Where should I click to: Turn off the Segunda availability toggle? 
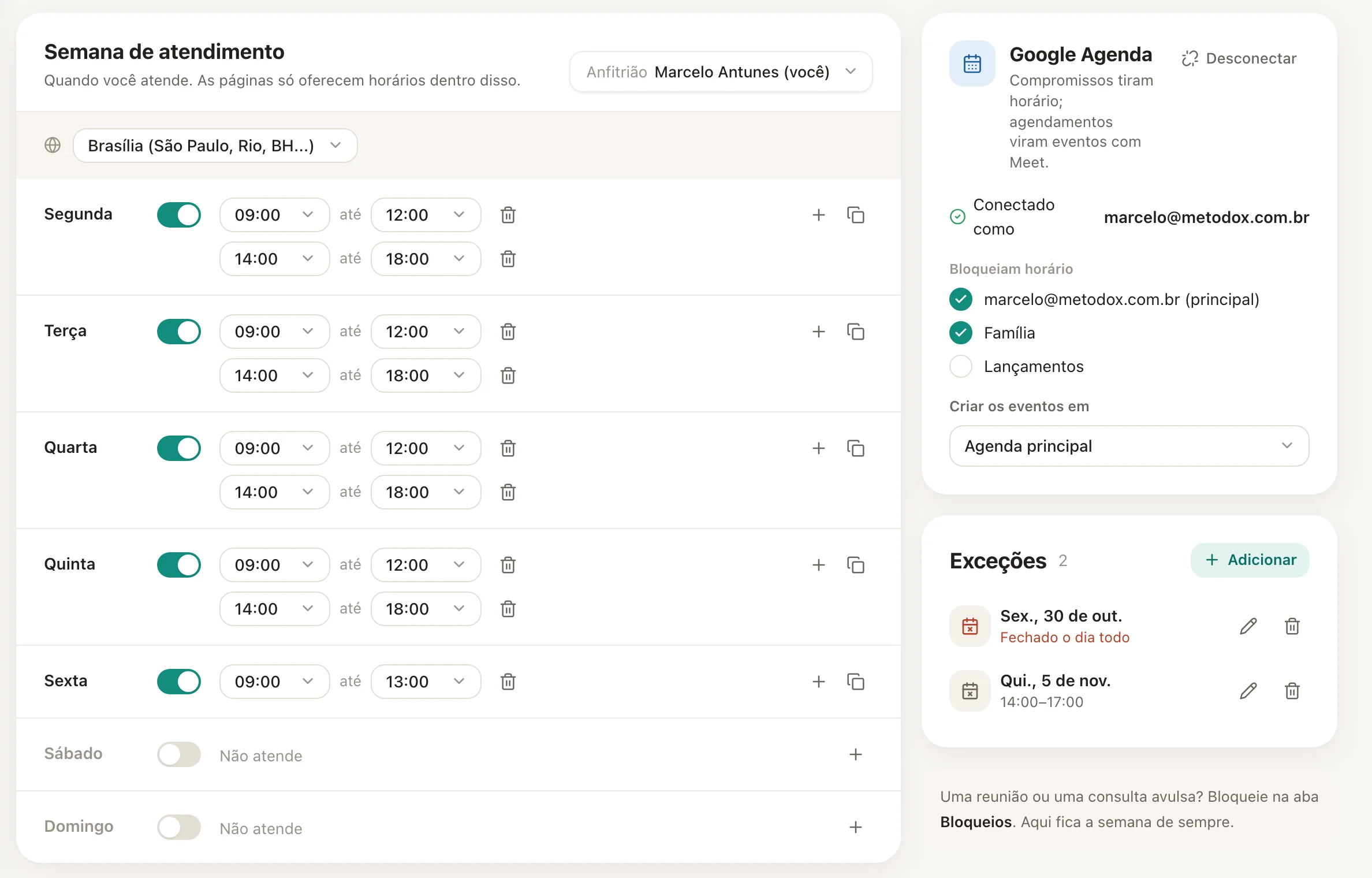179,215
